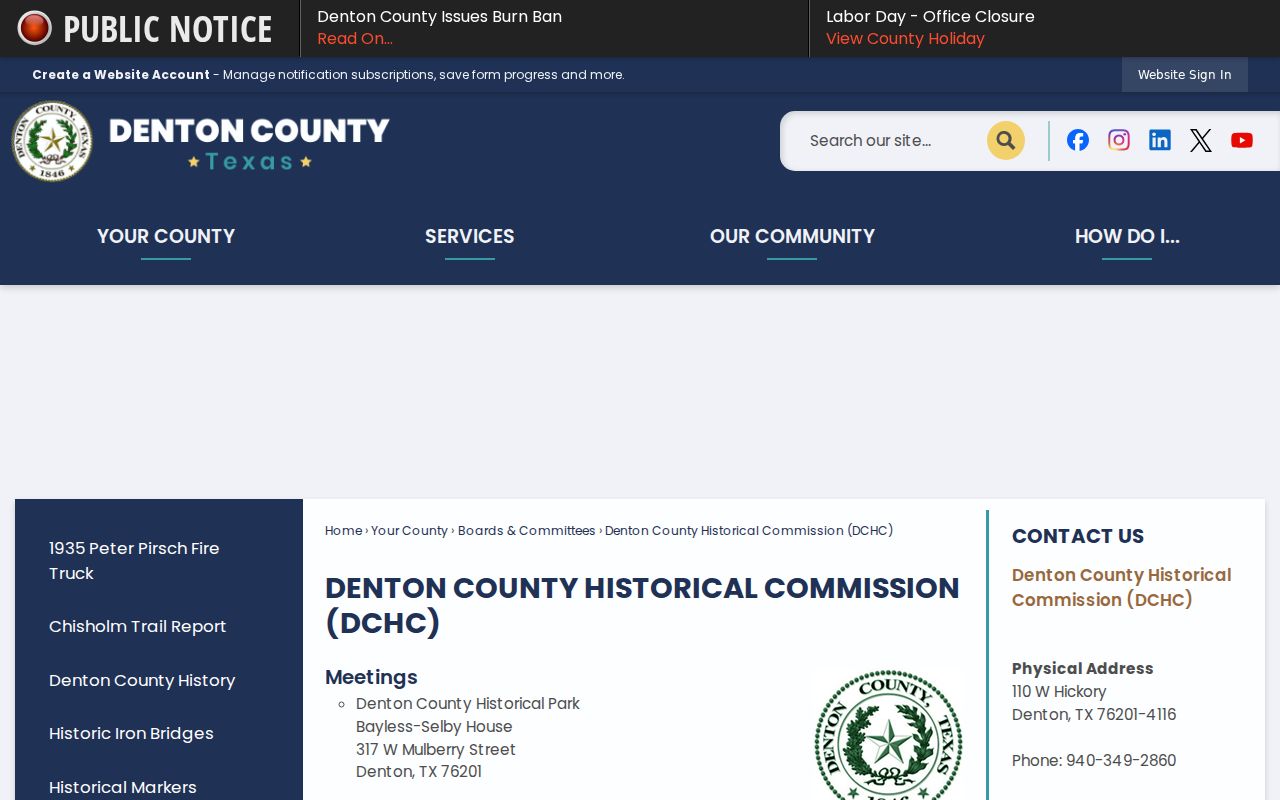
Task: Open the LinkedIn social icon
Action: pyautogui.click(x=1160, y=140)
